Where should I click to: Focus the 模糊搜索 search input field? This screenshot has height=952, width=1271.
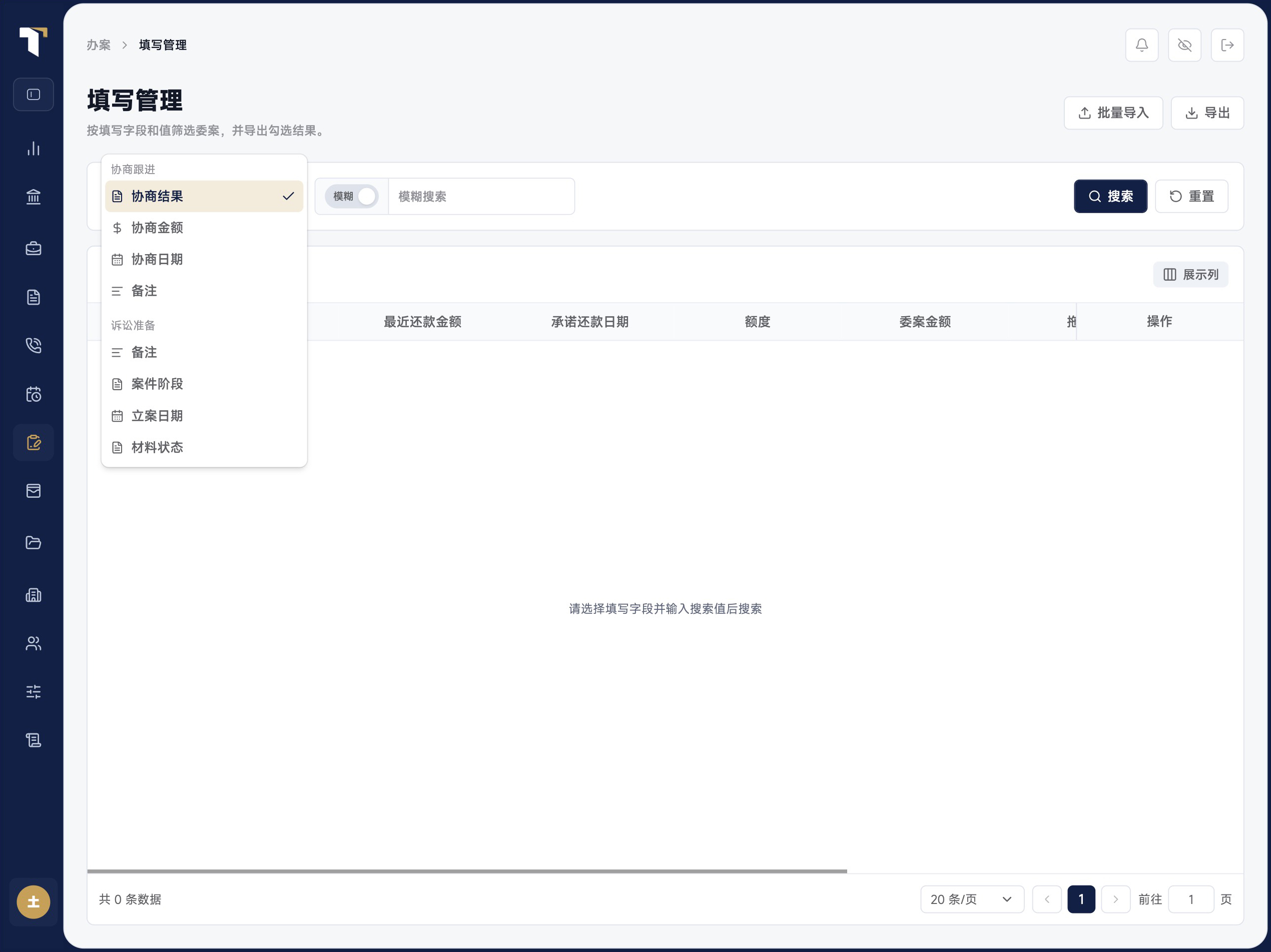click(x=481, y=197)
